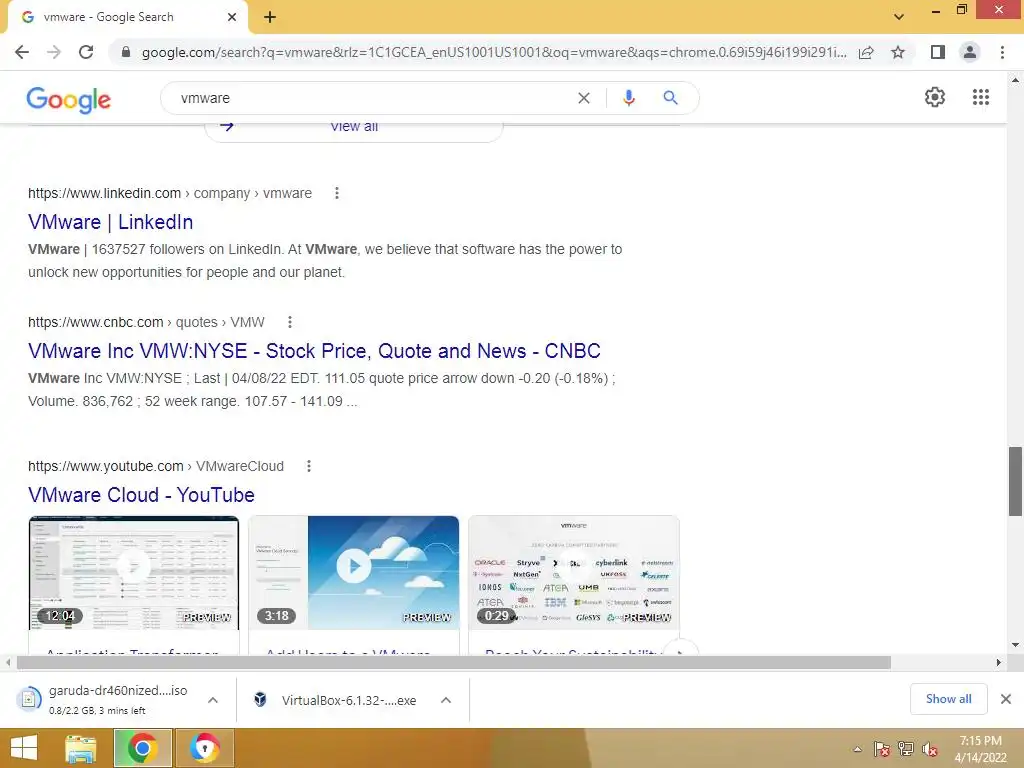Open the VMware Cloud - YouTube result
Image resolution: width=1024 pixels, height=768 pixels.
141,495
